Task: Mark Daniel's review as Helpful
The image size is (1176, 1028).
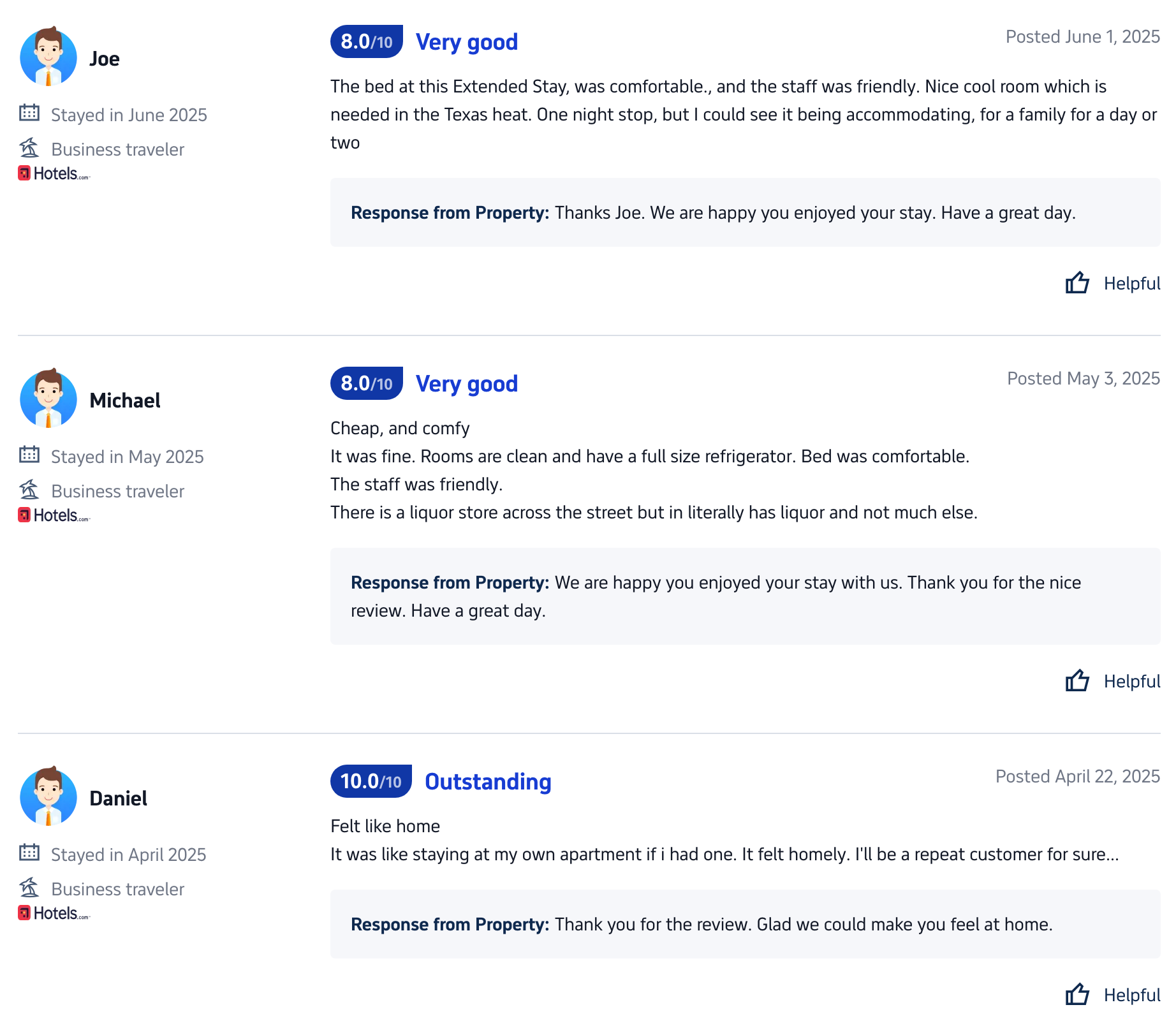Action: pyautogui.click(x=1131, y=995)
